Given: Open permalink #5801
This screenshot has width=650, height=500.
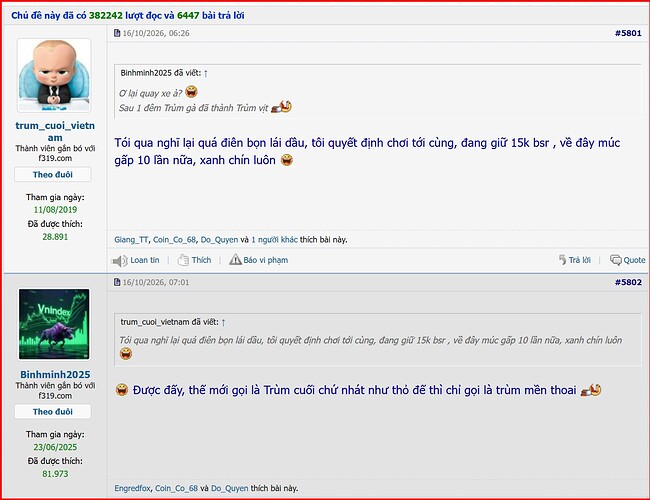Looking at the screenshot, I should [x=628, y=33].
